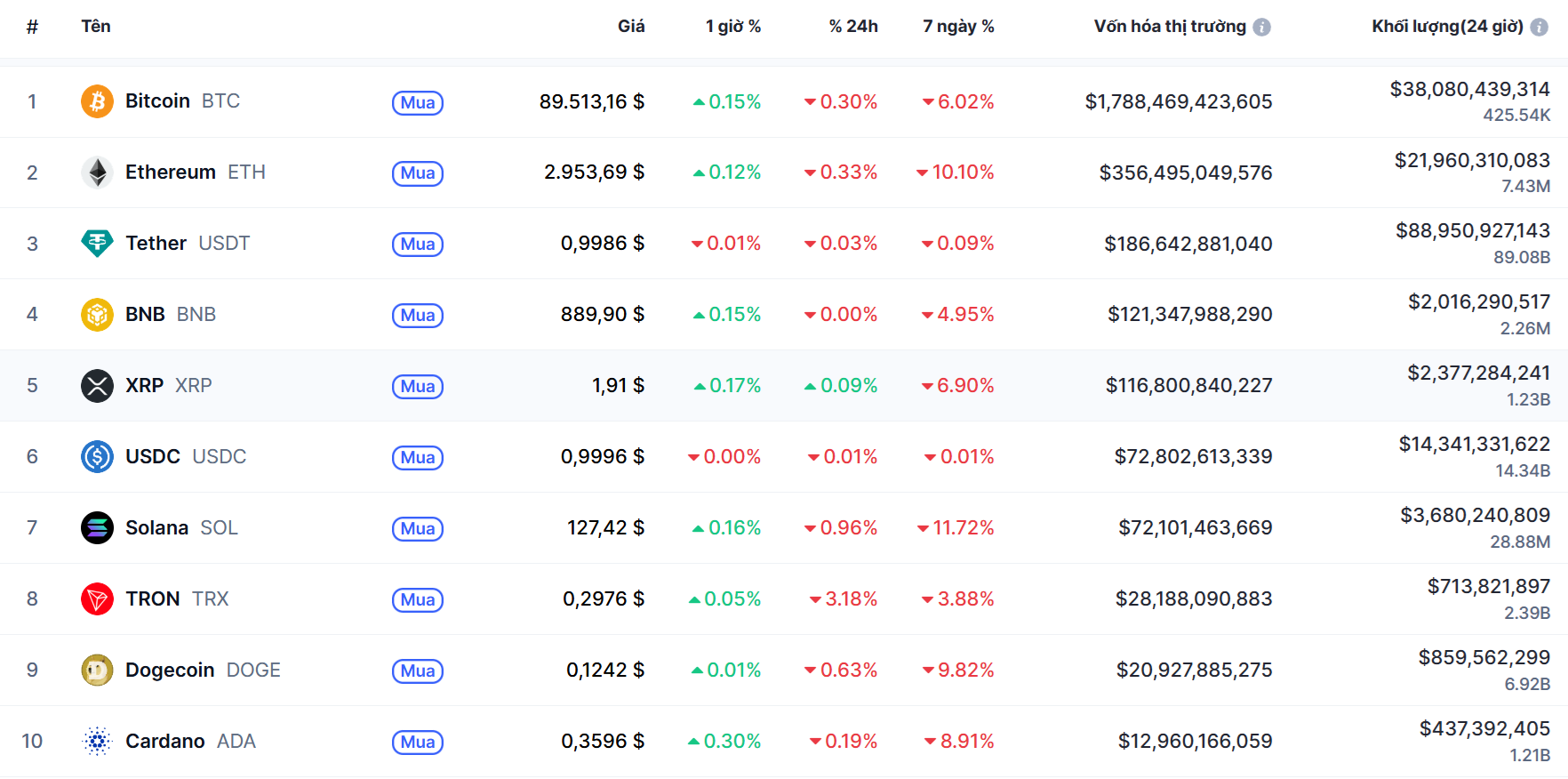Open the Solana SOL name link
The height and width of the screenshot is (779, 1568).
181,528
